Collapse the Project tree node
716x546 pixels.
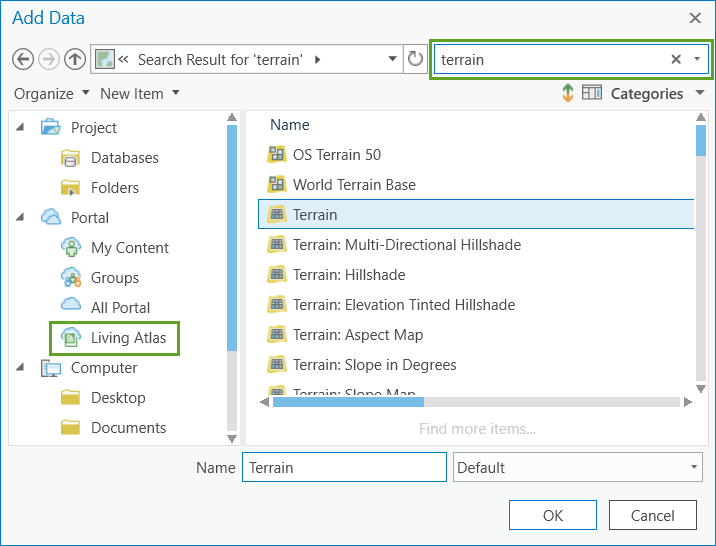point(21,127)
